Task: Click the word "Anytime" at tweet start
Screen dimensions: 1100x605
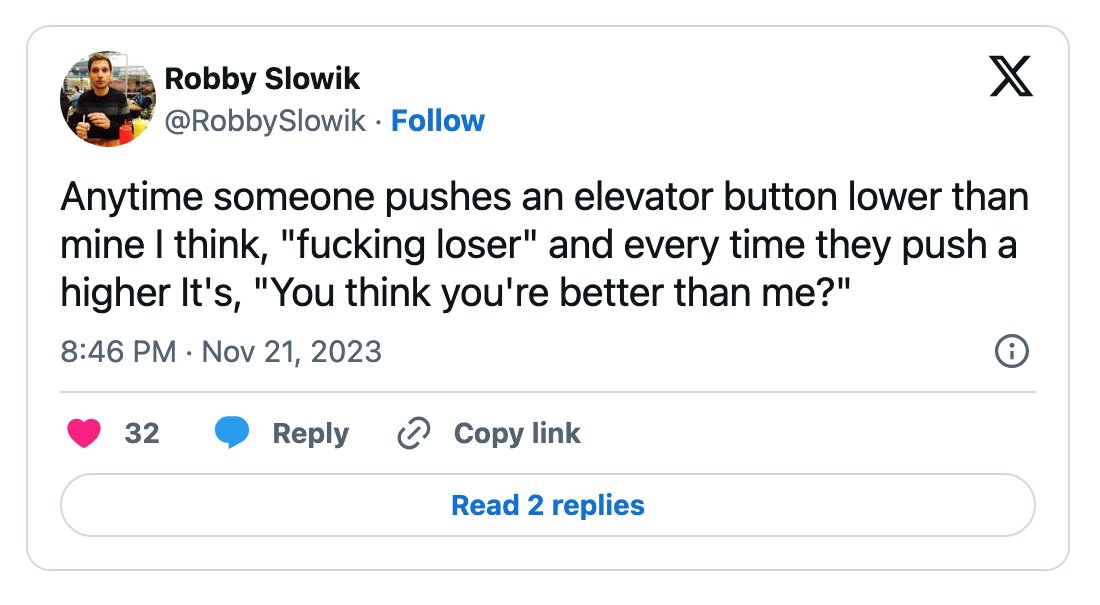Action: click(132, 197)
